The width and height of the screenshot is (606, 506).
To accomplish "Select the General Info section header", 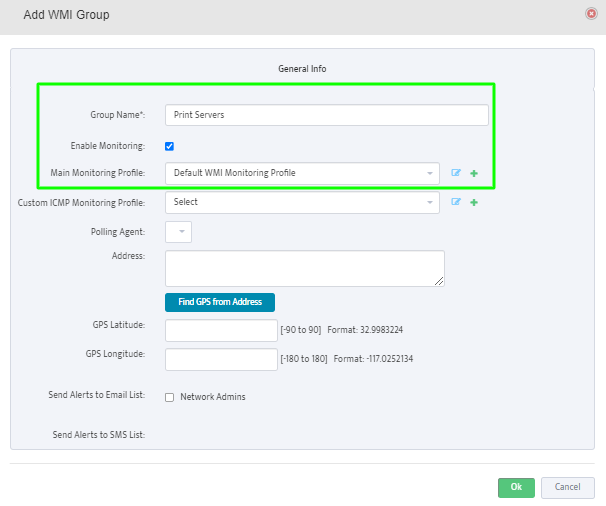I will click(302, 69).
